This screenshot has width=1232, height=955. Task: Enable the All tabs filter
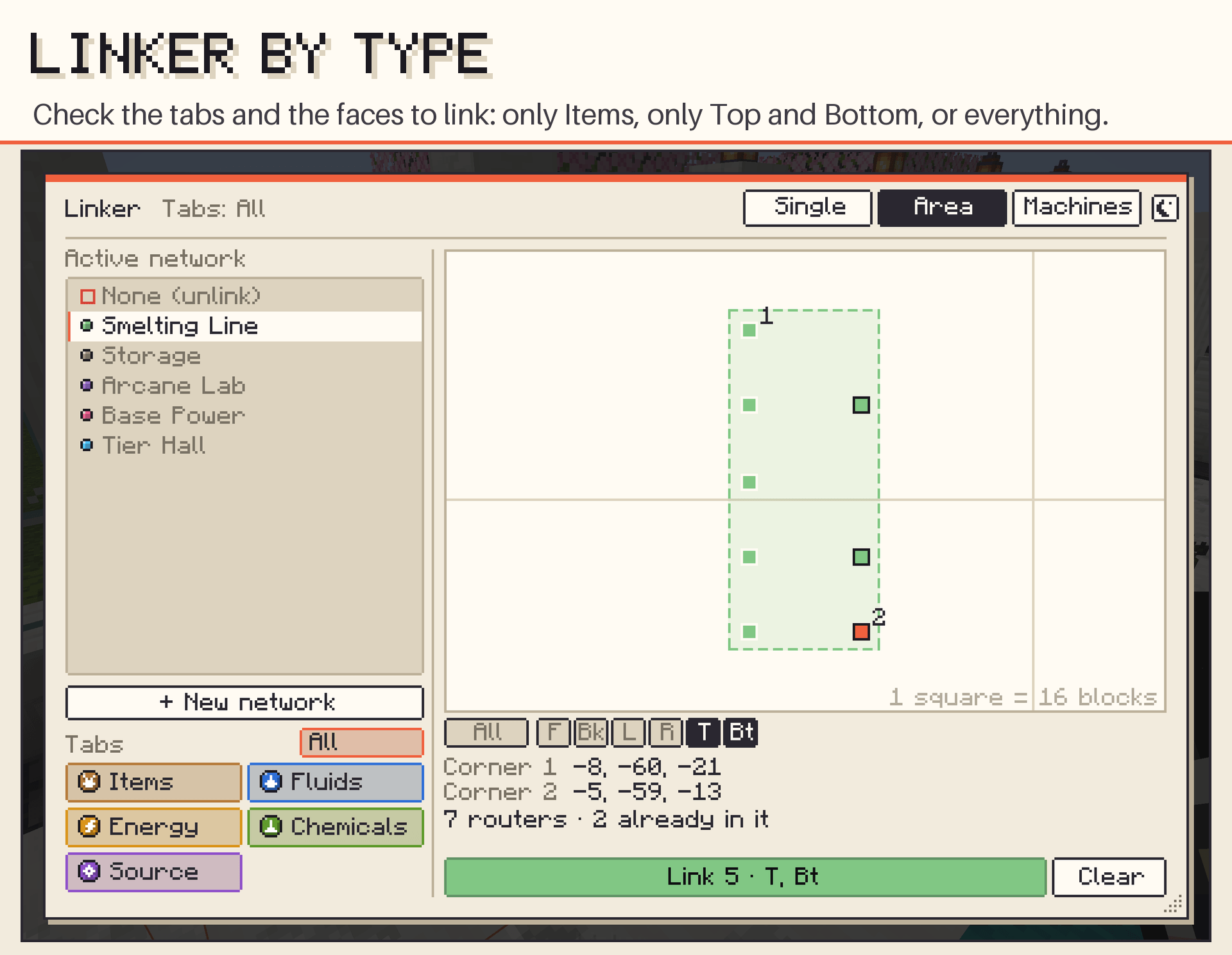[362, 742]
